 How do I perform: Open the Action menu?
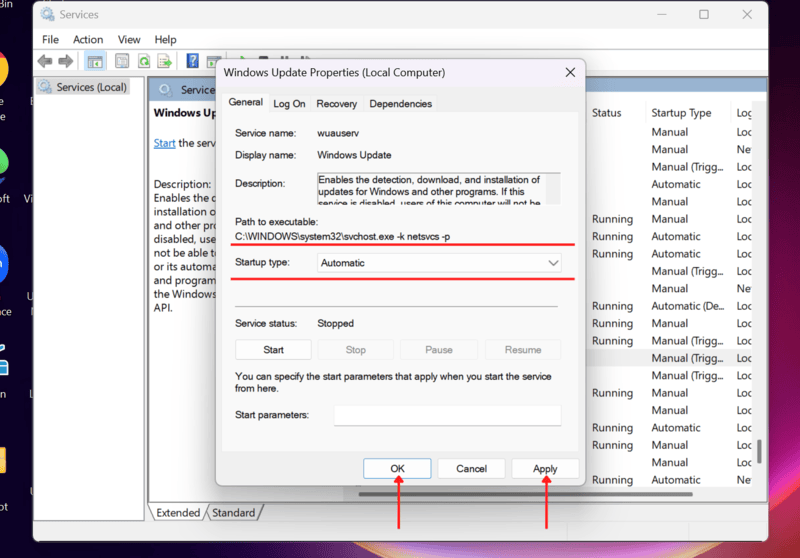(88, 40)
